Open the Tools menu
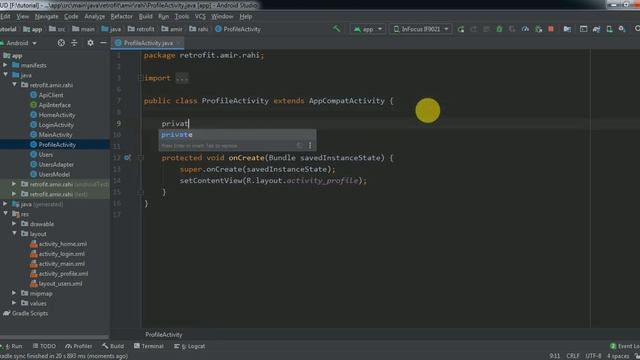This screenshot has height=360, width=640. click(182, 16)
